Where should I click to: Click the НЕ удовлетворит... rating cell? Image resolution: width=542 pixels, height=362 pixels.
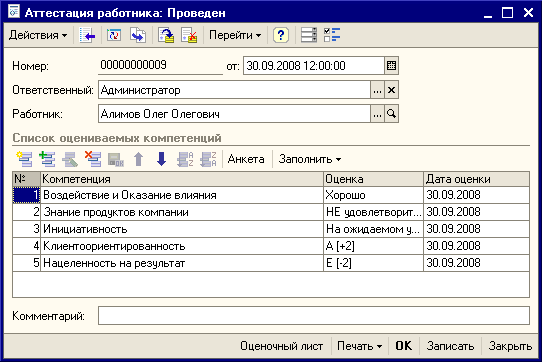373,212
